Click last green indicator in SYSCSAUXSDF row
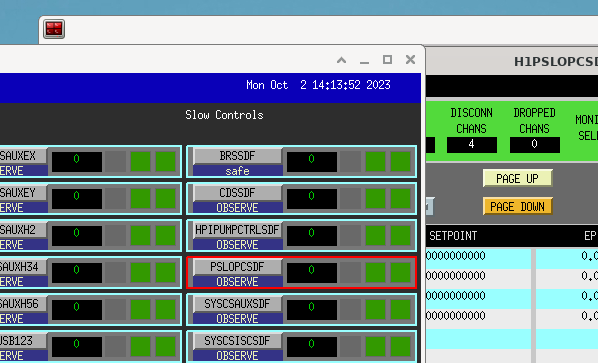 [x=400, y=310]
